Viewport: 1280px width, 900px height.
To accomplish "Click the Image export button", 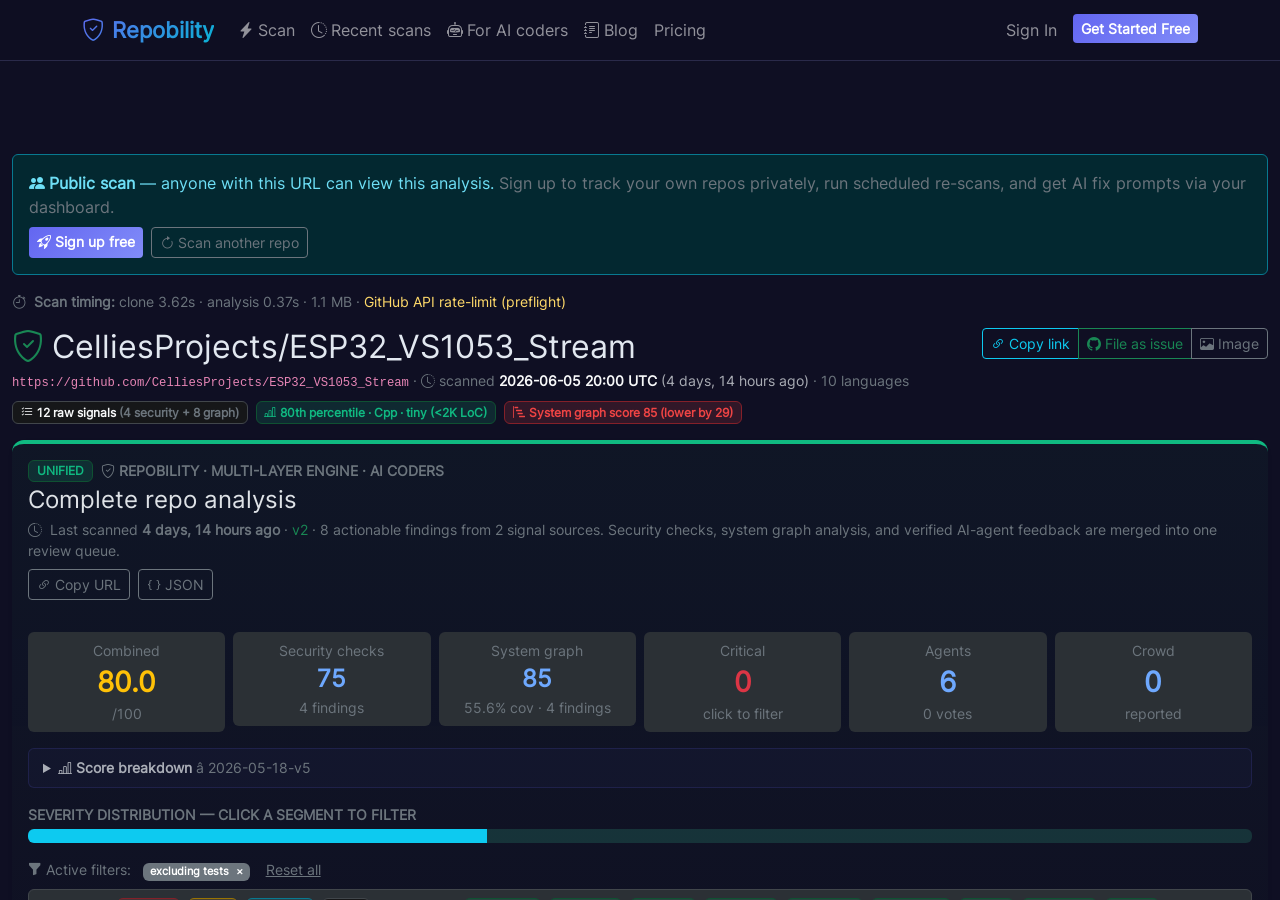I will click(x=1229, y=343).
